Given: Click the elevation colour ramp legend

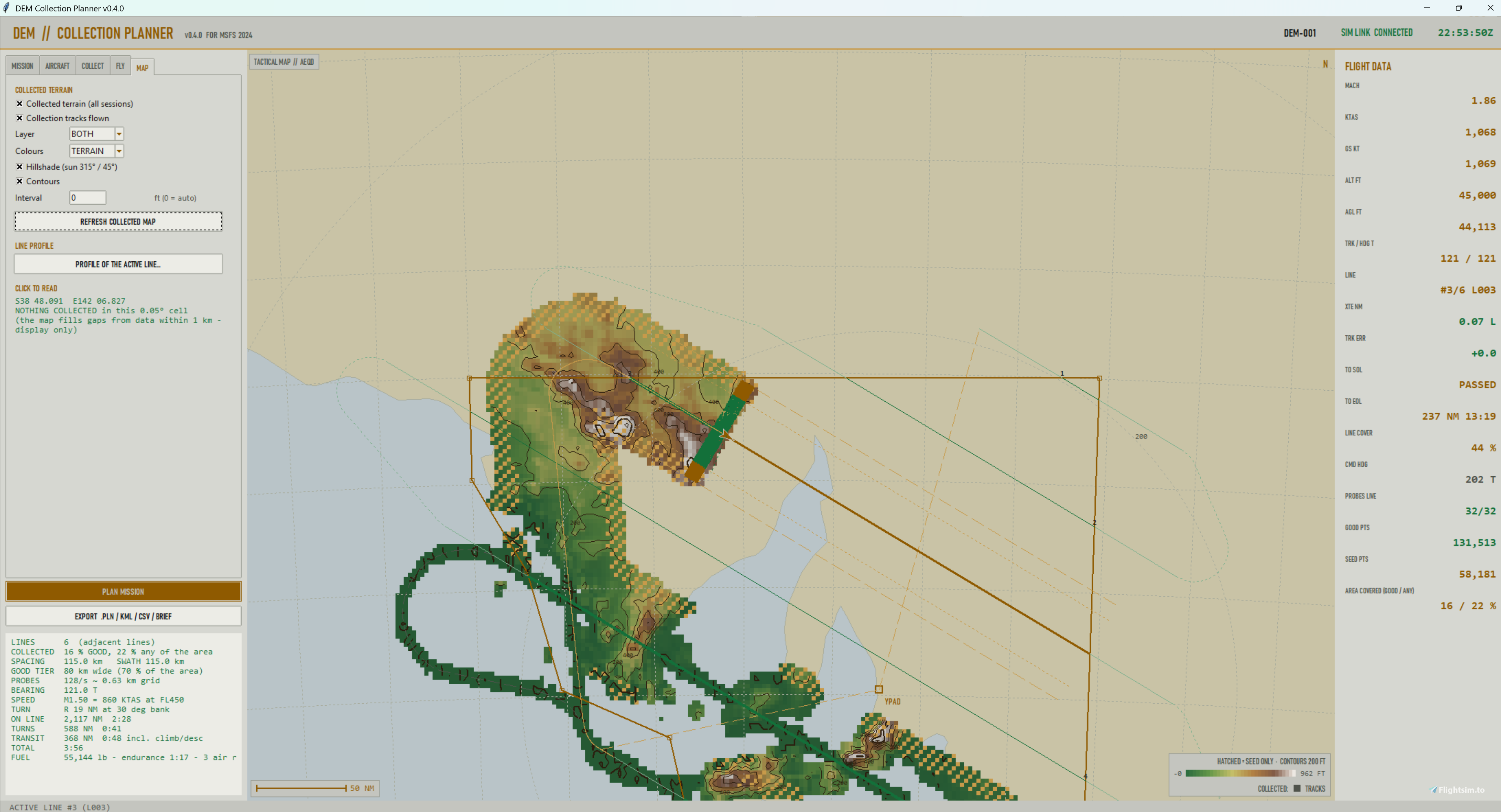Looking at the screenshot, I should [1240, 774].
